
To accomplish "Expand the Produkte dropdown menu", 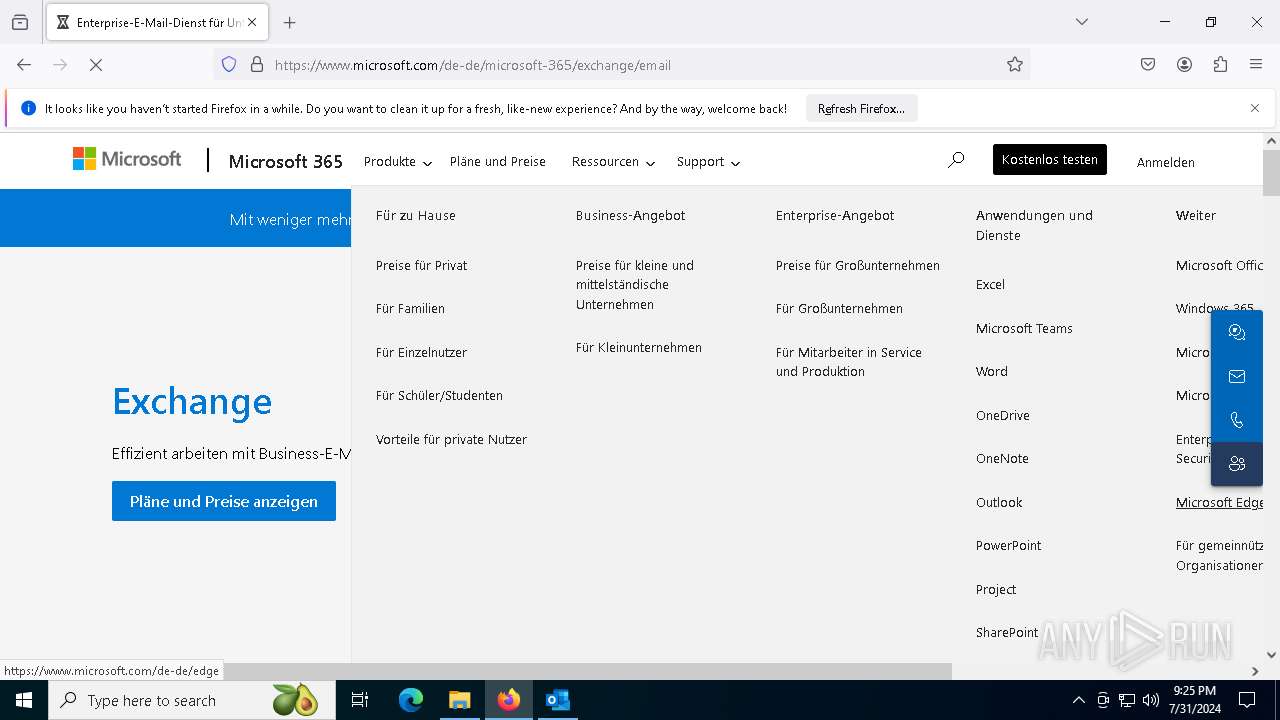I will coord(398,162).
